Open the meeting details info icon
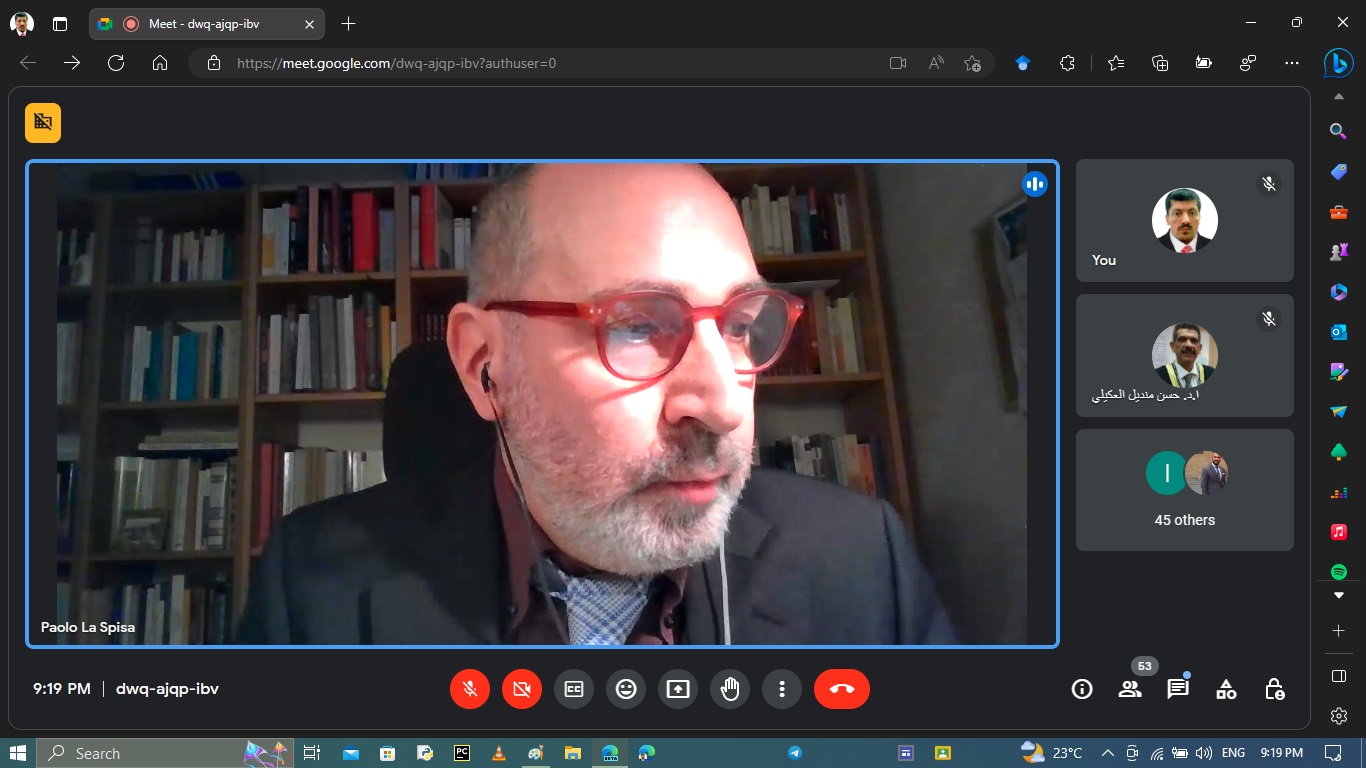Screen dimensions: 1366x768 tap(1082, 689)
